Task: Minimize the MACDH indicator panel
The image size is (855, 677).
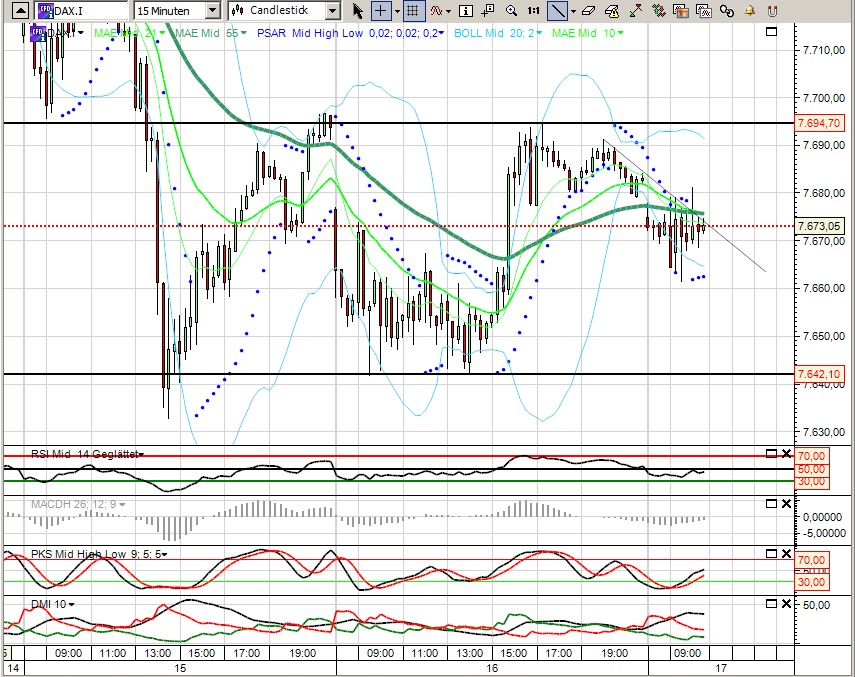Action: pos(770,503)
